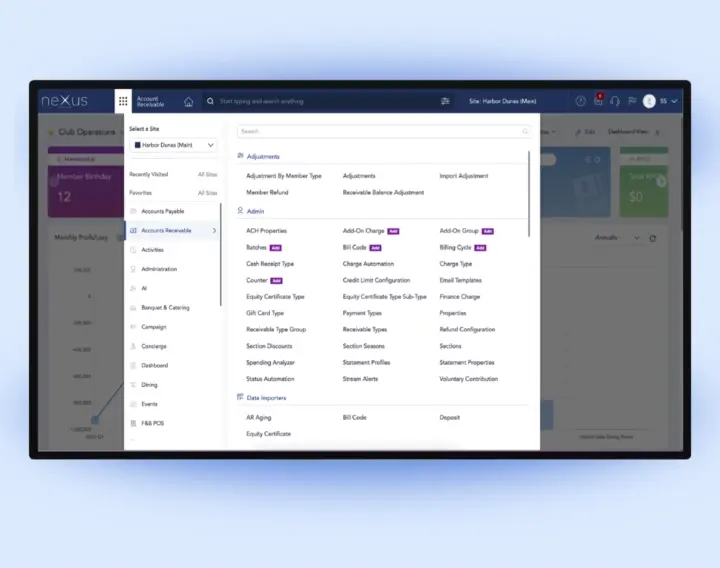
Task: Click the menu Search input field
Action: (x=380, y=131)
